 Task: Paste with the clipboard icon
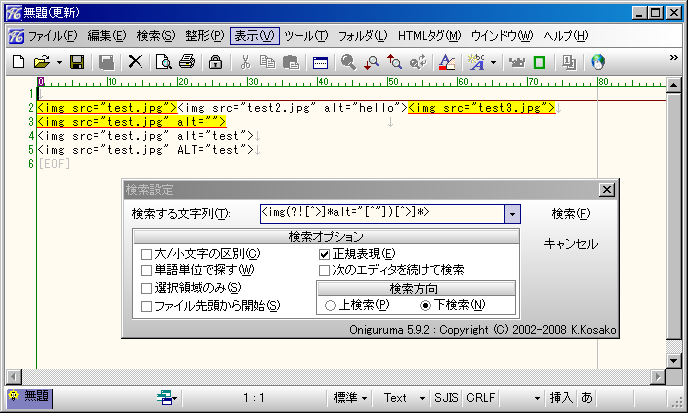[x=290, y=62]
